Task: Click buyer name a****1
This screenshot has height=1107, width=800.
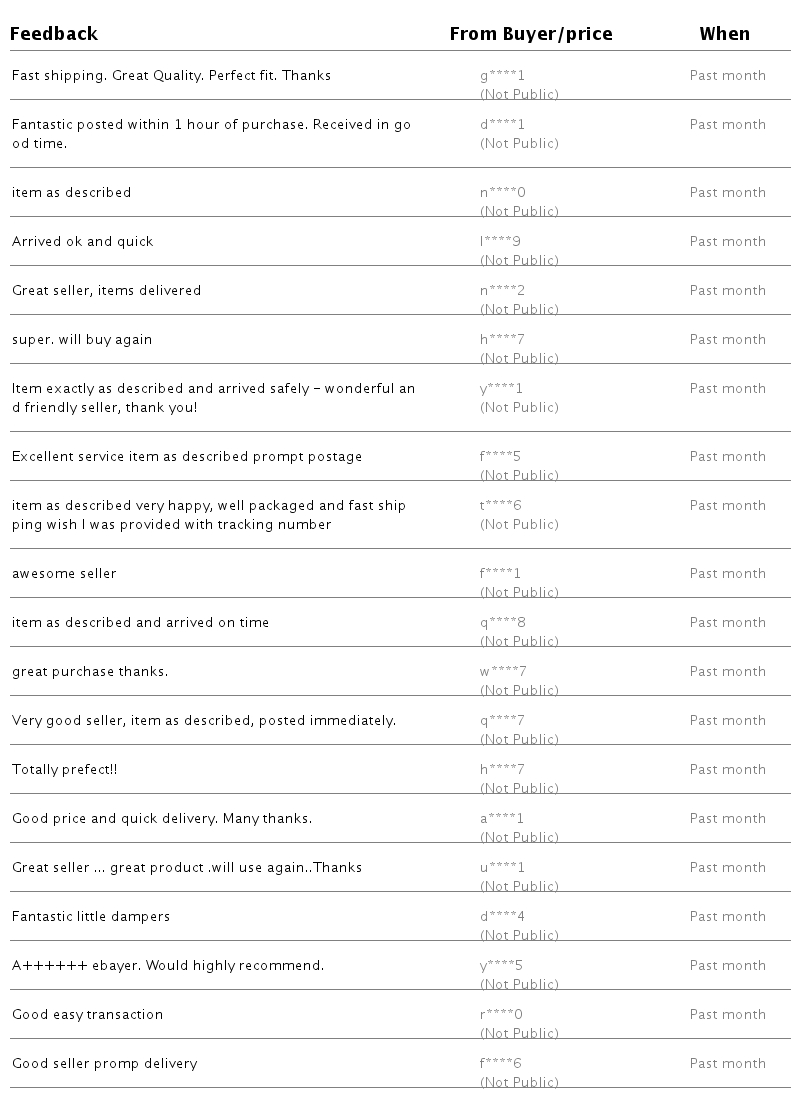Action: point(502,819)
